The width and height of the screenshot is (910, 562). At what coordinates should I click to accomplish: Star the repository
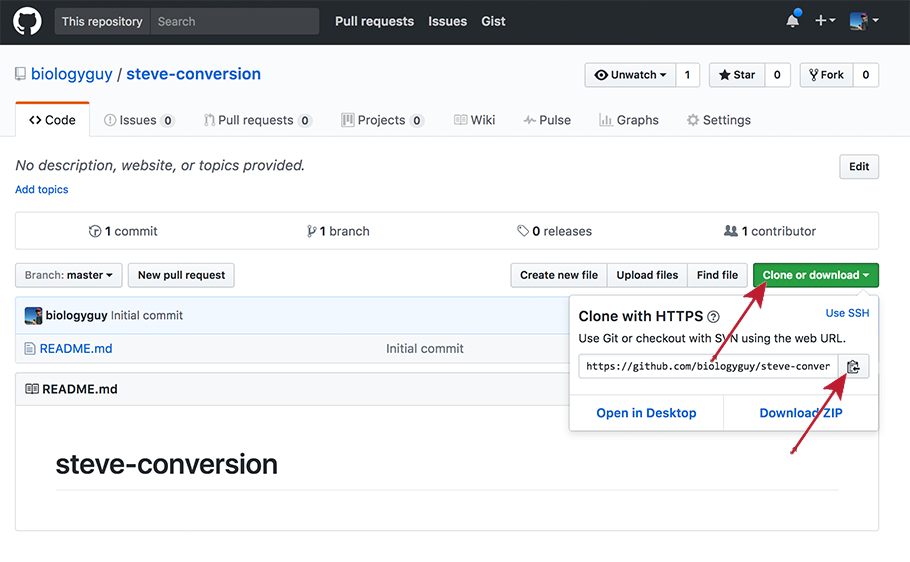(x=737, y=75)
